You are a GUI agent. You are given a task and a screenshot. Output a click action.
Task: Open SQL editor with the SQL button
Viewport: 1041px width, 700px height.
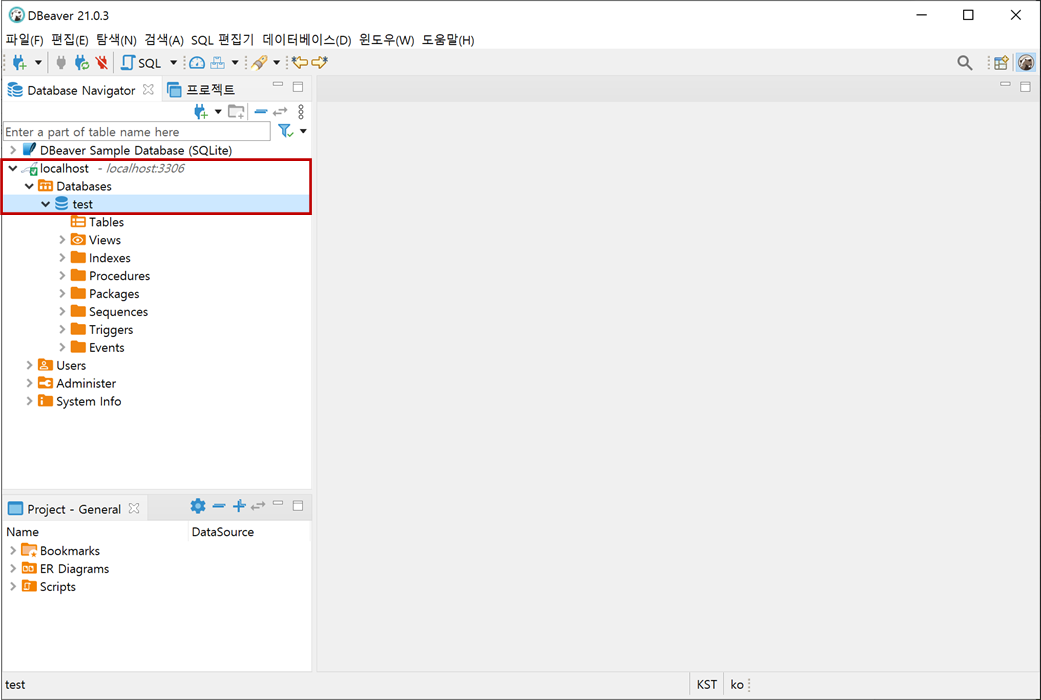tap(141, 62)
